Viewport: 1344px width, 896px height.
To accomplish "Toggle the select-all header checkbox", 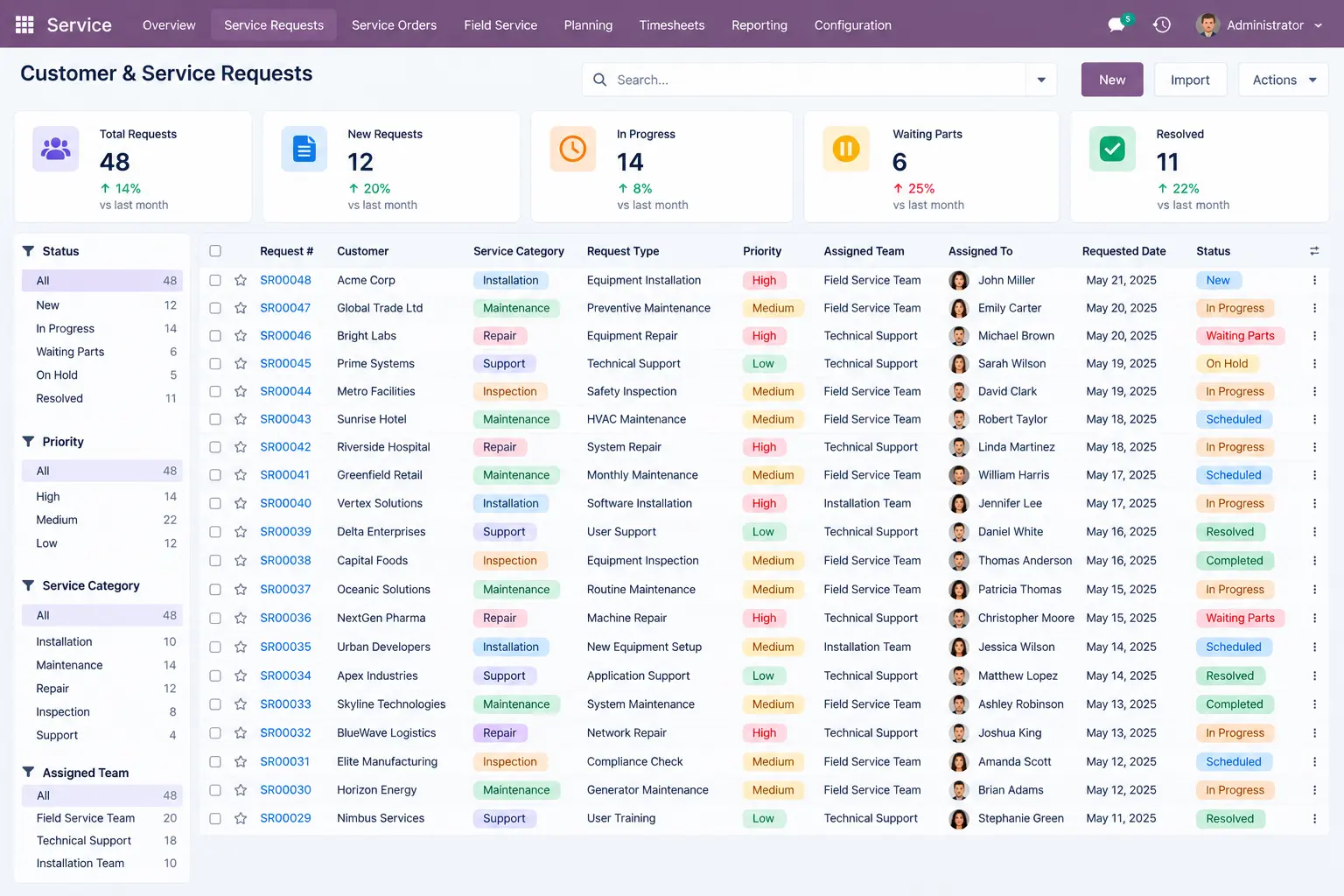I will coord(215,251).
